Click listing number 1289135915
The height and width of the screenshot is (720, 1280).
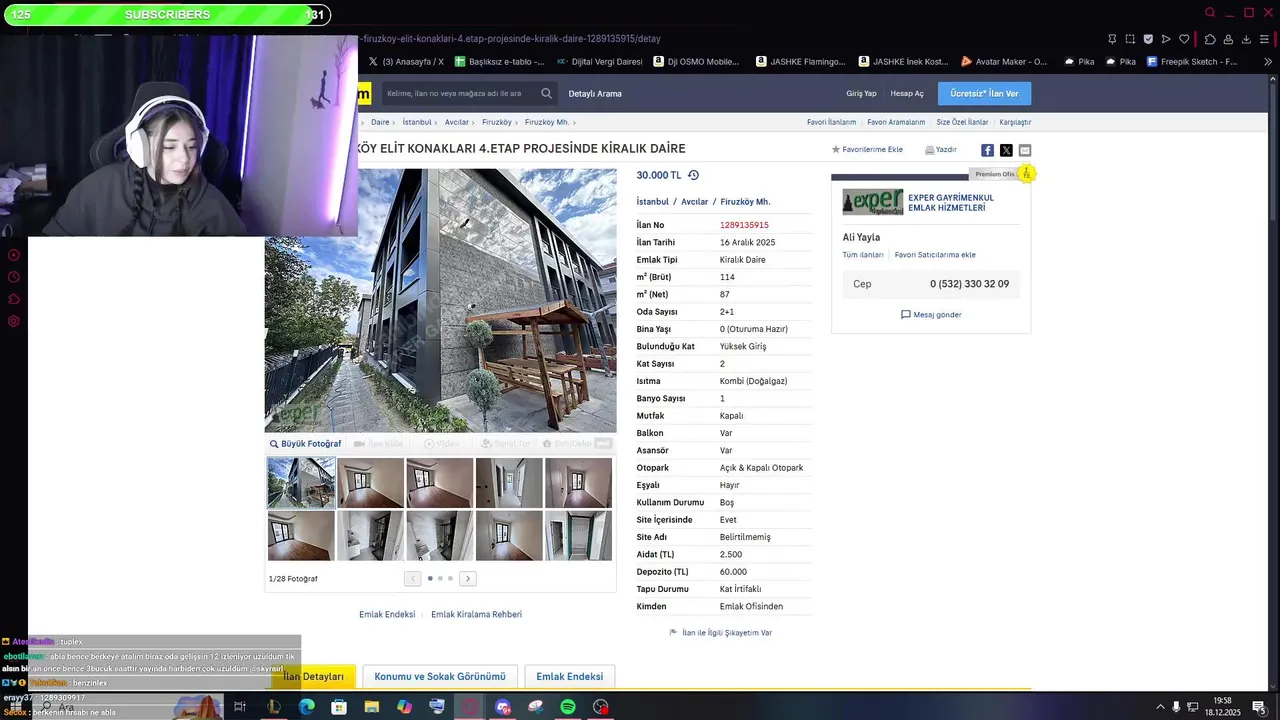744,225
